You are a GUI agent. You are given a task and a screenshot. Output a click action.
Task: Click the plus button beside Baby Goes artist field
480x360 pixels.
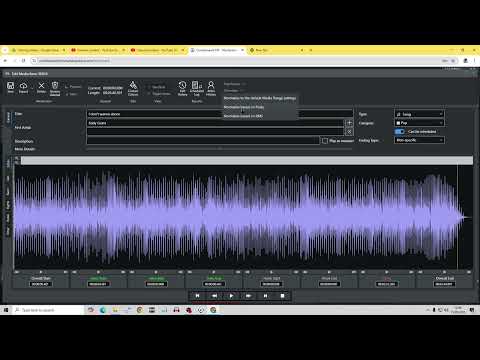[x=349, y=123]
